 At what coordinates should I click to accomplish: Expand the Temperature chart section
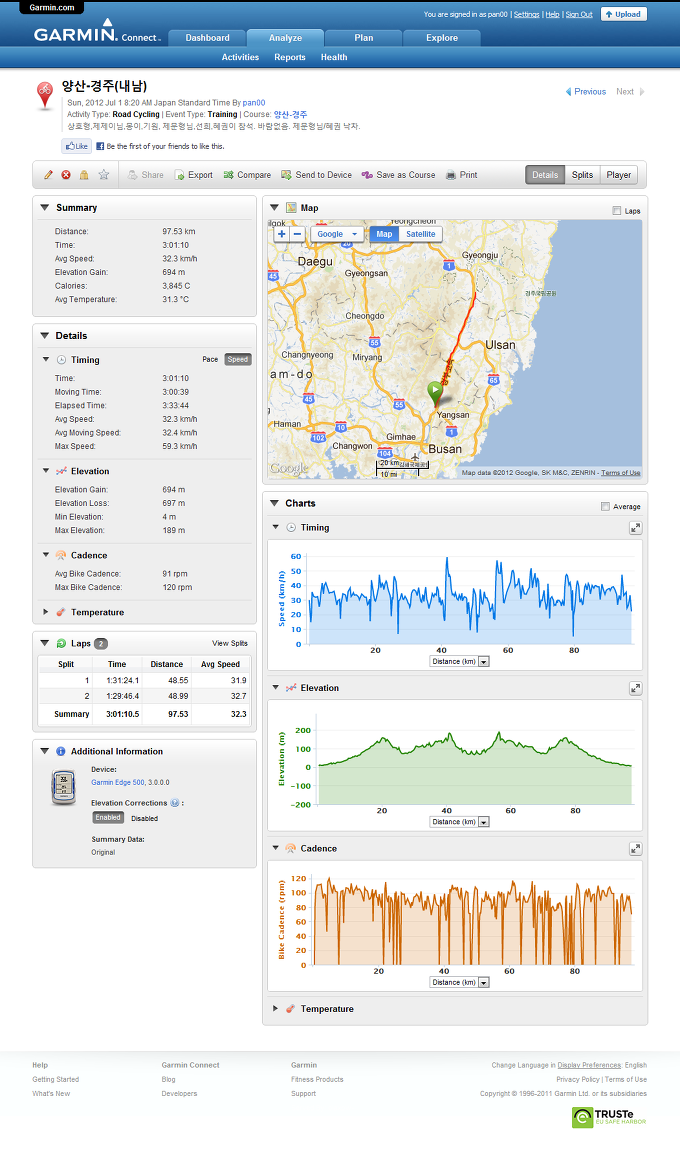(275, 1009)
